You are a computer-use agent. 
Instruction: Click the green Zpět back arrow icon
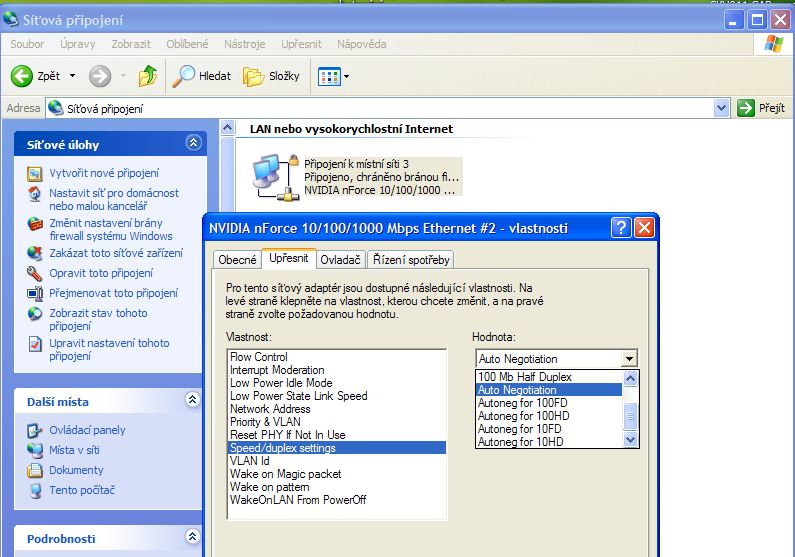coord(22,77)
